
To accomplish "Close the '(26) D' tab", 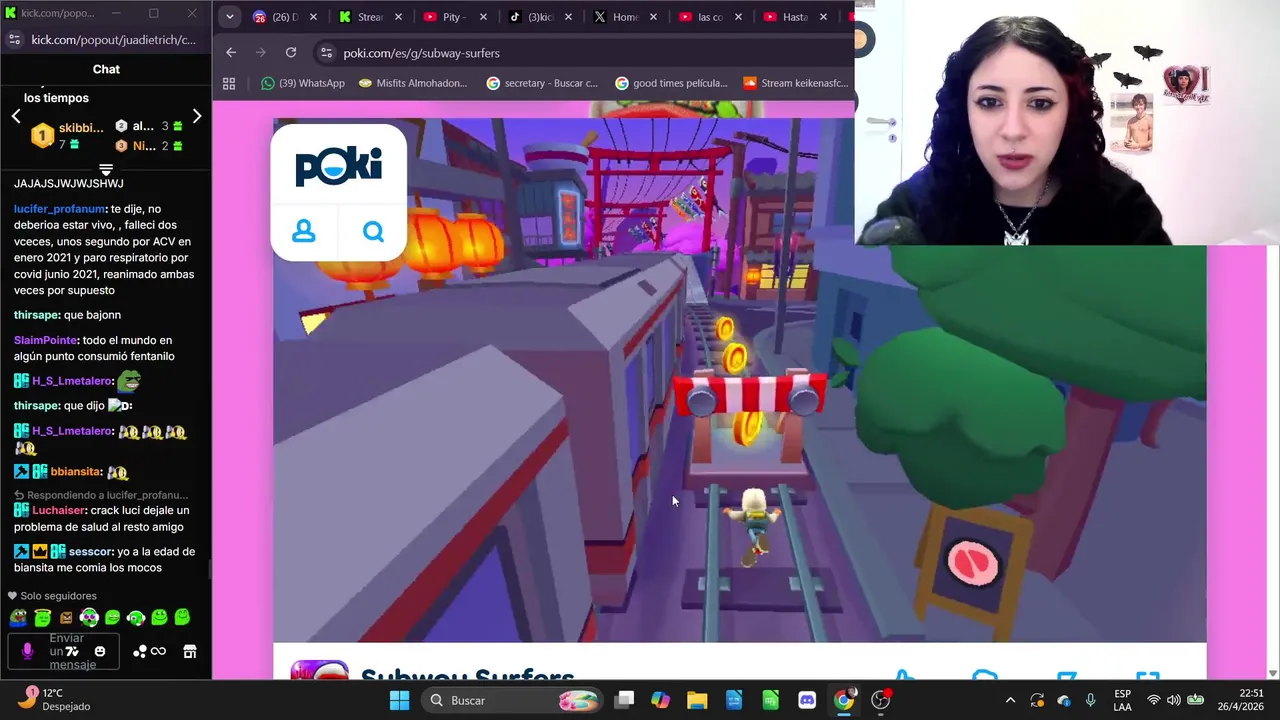I will point(313,17).
